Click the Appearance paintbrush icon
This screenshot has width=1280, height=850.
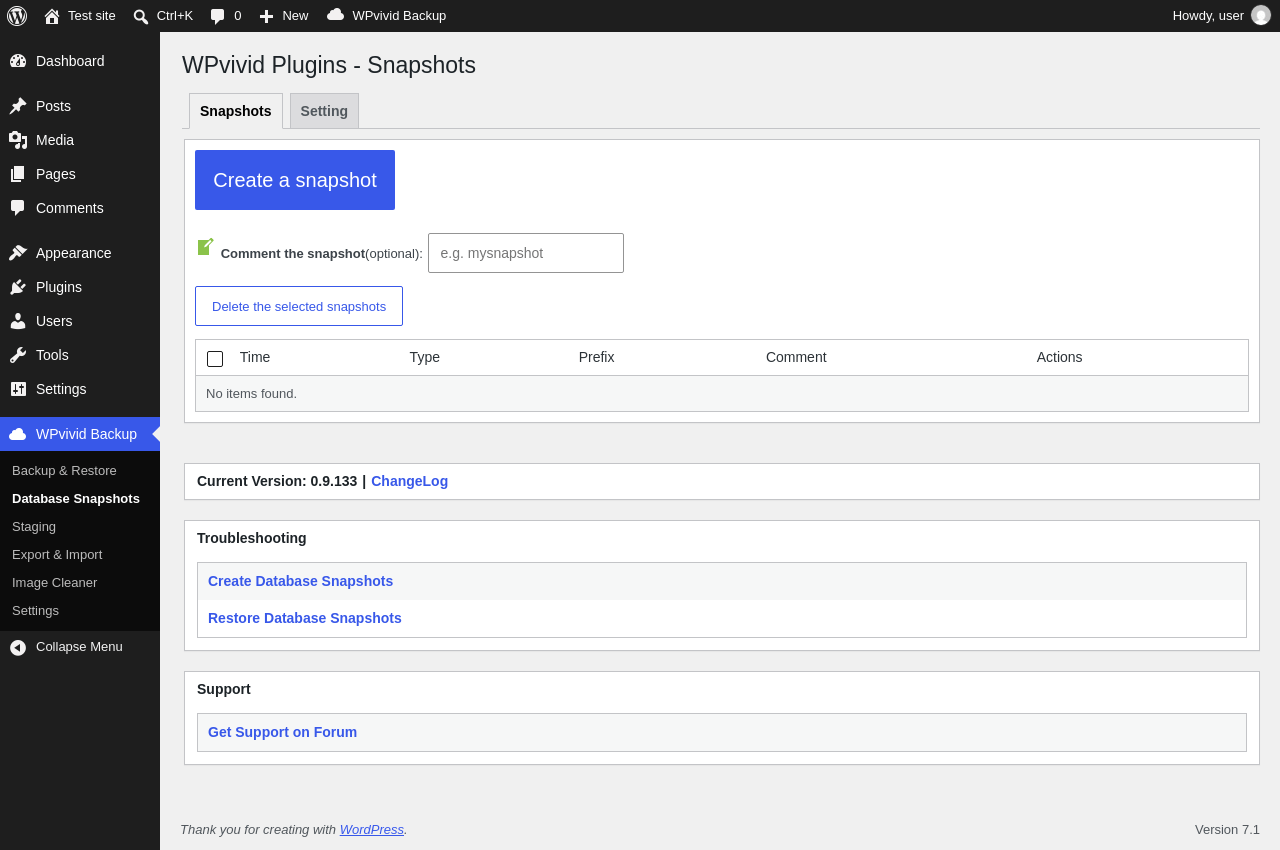[18, 253]
